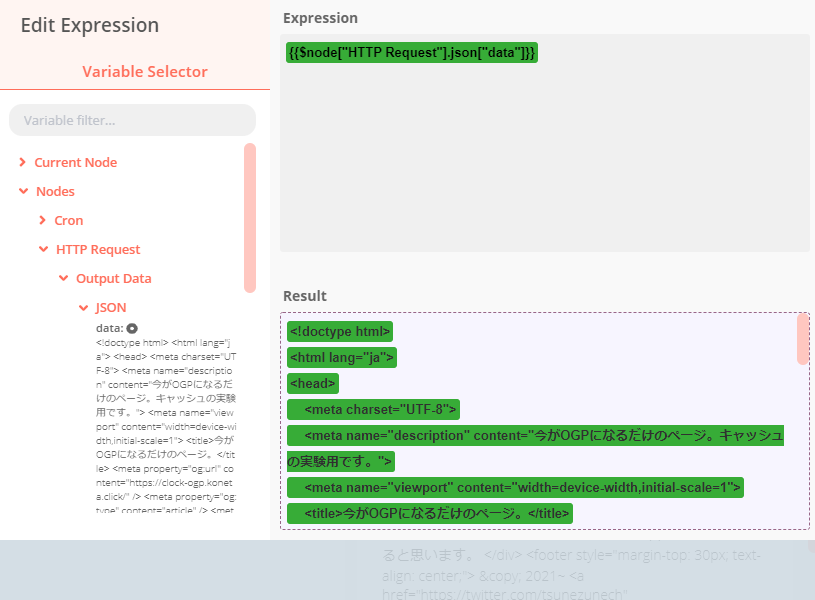Screen dimensions: 815x600
Task: Click the Result panel vertical scrollbar
Action: tap(802, 340)
